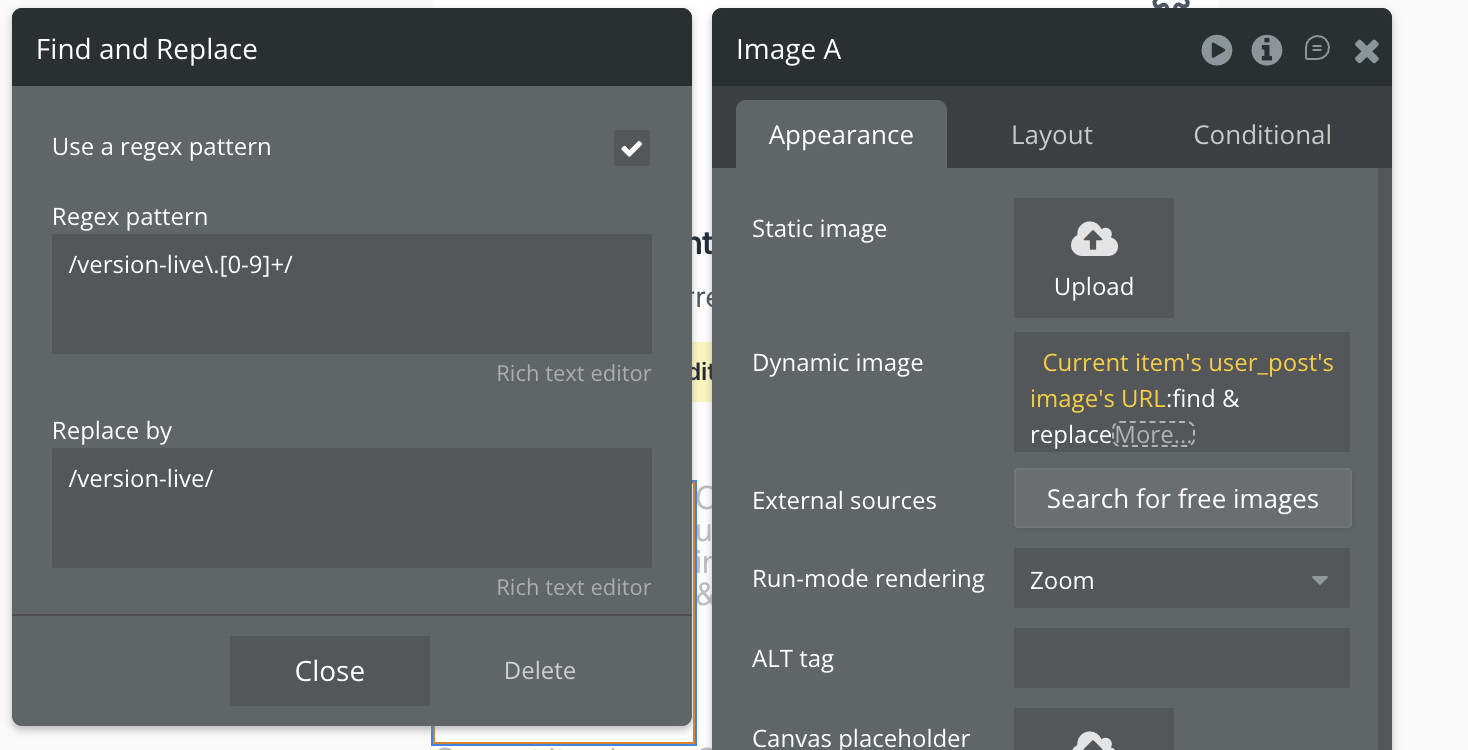Screen dimensions: 1468x750
Task: Switch to the Layout tab
Action: click(x=1051, y=135)
